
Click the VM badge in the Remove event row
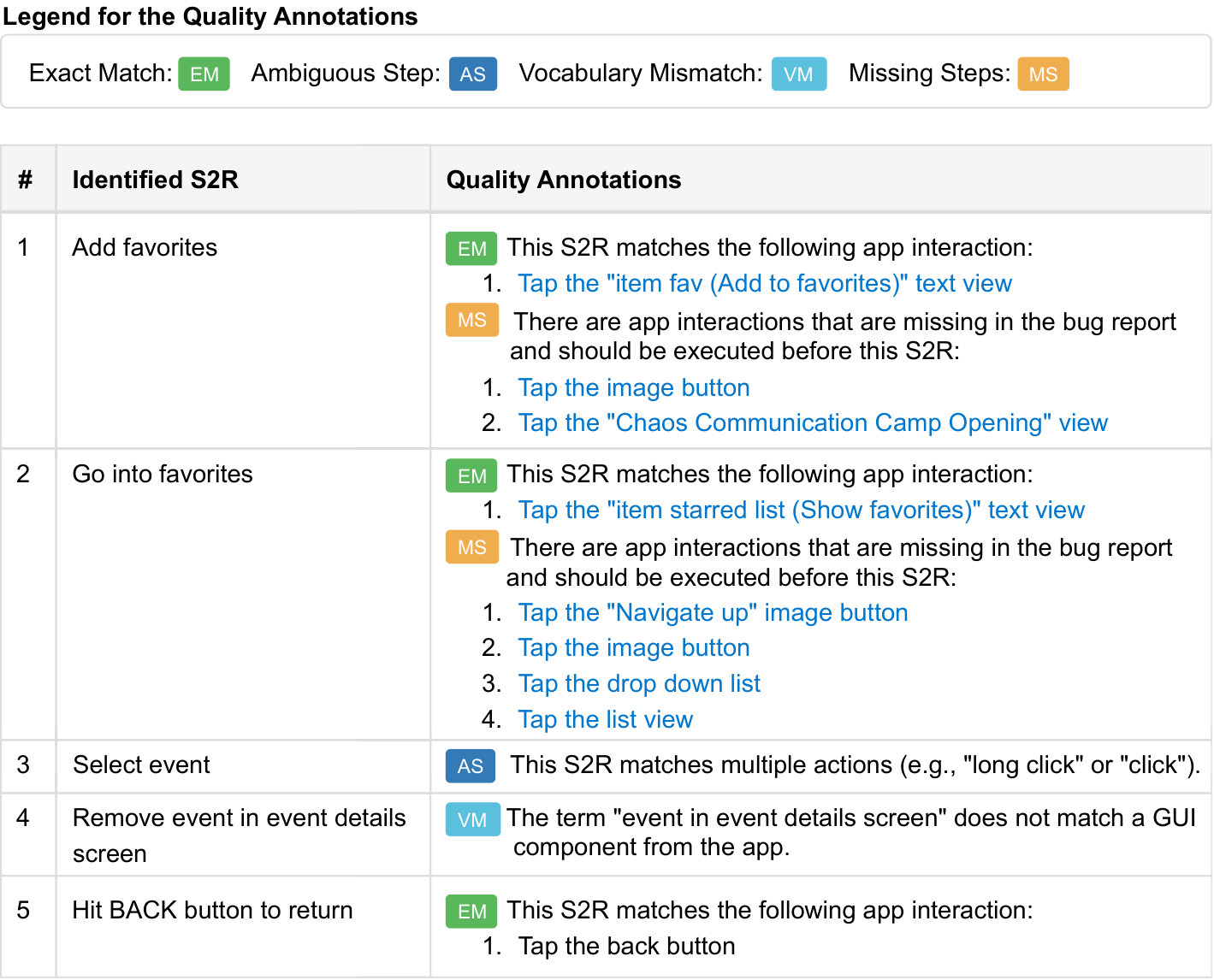tap(472, 820)
